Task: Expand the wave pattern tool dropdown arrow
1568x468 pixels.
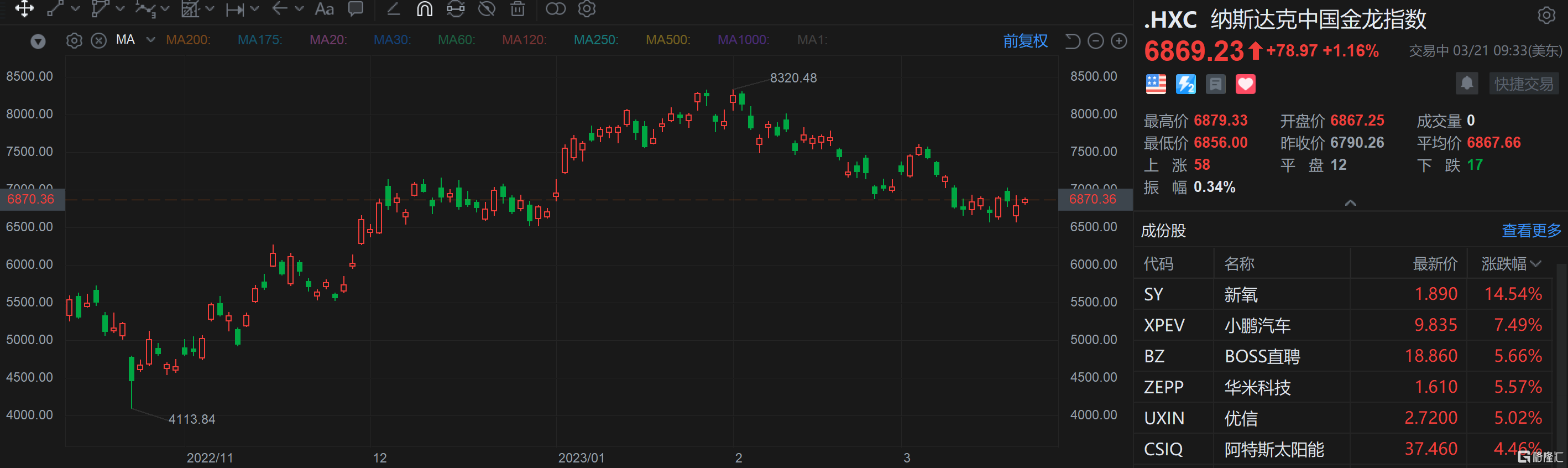Action: pos(165,8)
